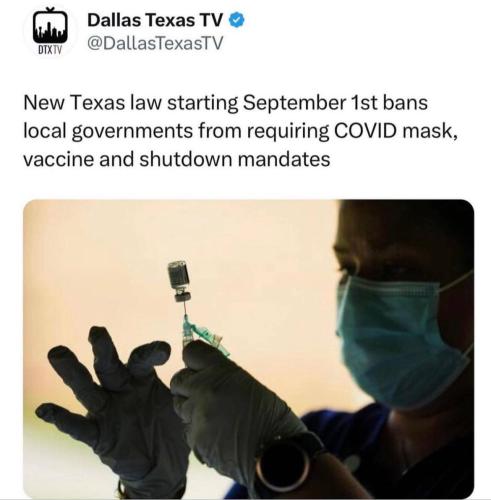491x500 pixels.
Task: Click the blue surgical mask in photo
Action: point(402,338)
